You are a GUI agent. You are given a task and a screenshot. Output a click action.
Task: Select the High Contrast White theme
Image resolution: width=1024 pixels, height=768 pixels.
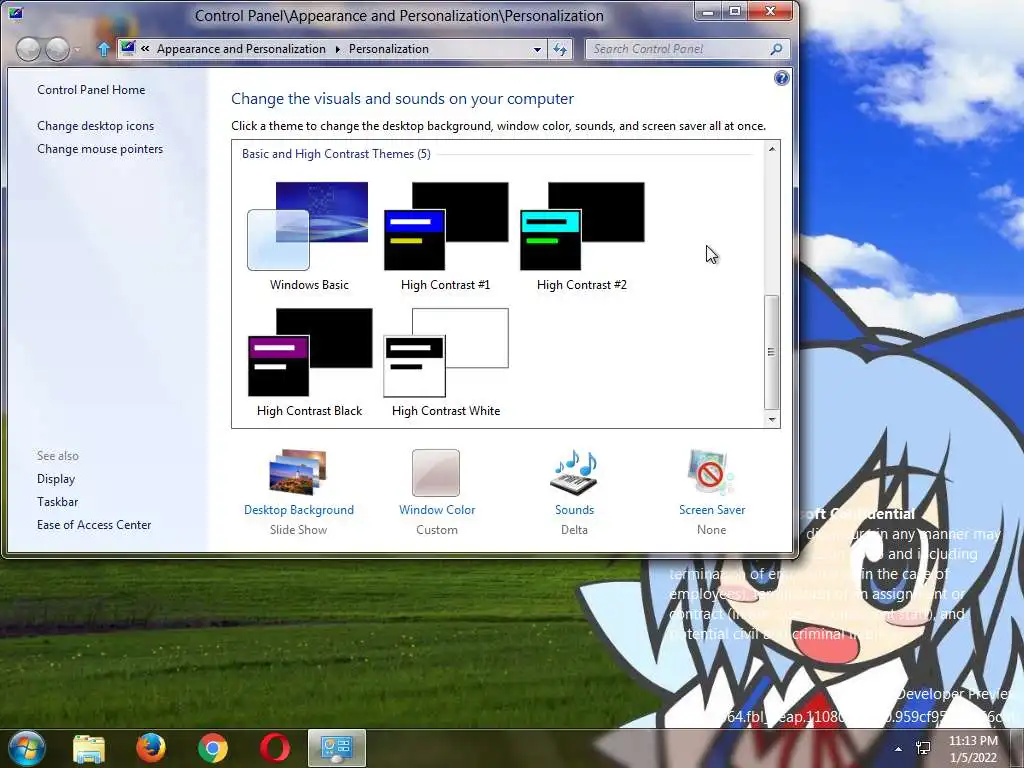pos(445,362)
